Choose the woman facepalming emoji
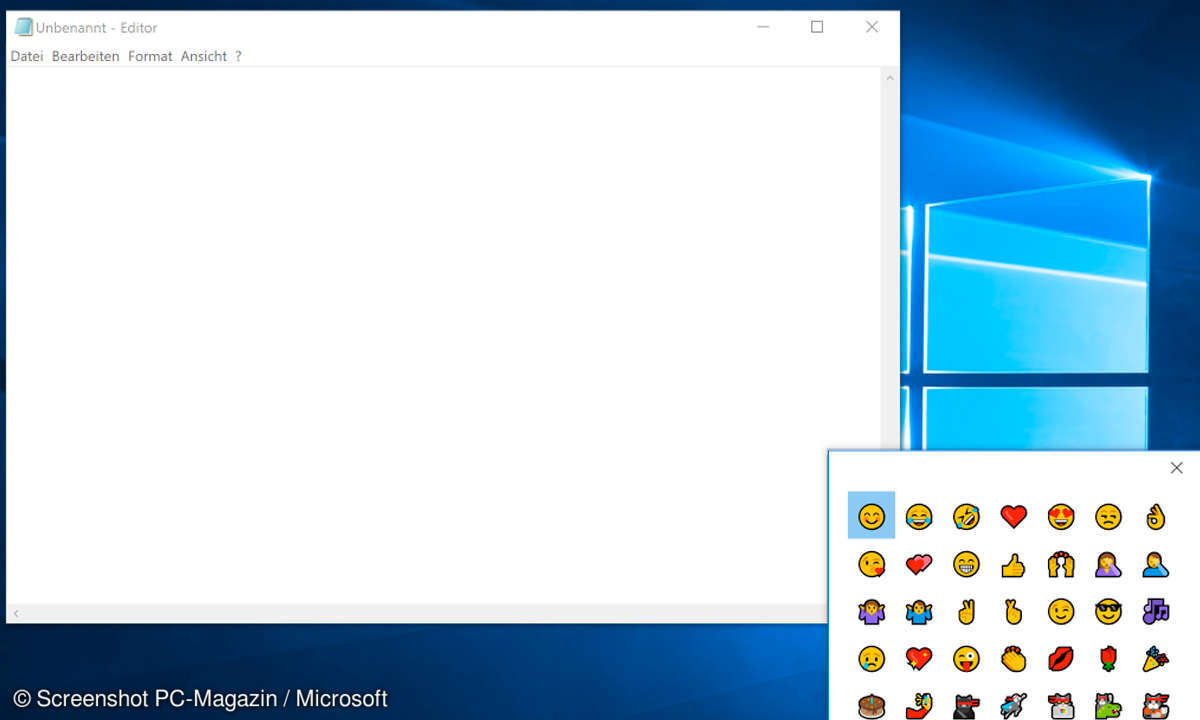Image resolution: width=1200 pixels, height=720 pixels. click(x=1108, y=564)
